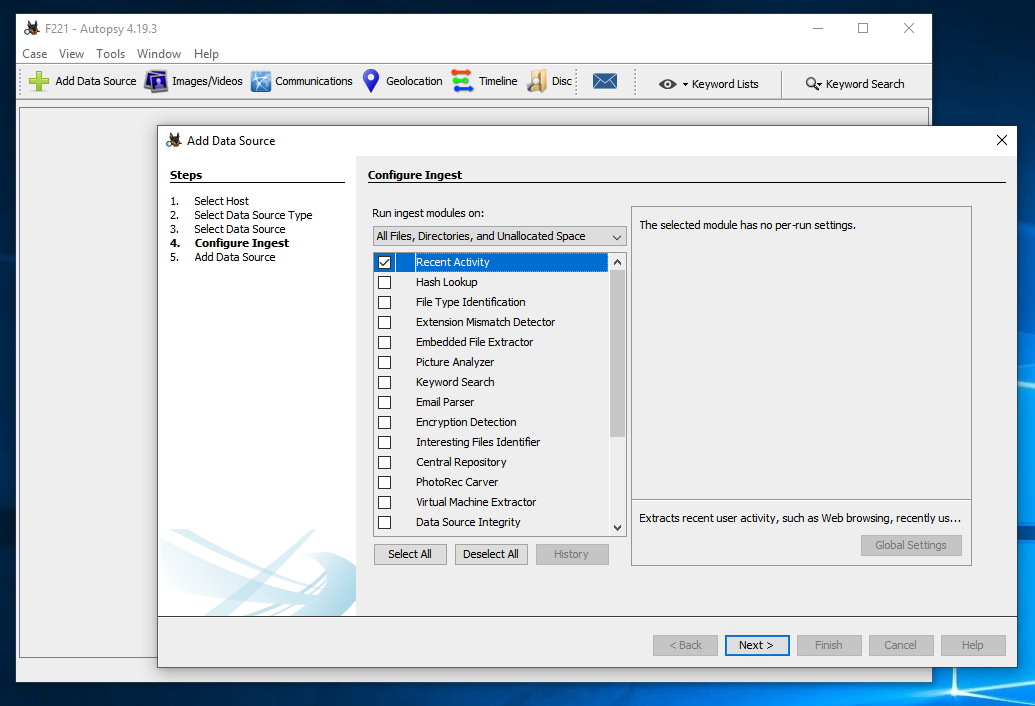Check Extension Mismatch Detector checkbox
This screenshot has height=706, width=1035.
[x=385, y=323]
